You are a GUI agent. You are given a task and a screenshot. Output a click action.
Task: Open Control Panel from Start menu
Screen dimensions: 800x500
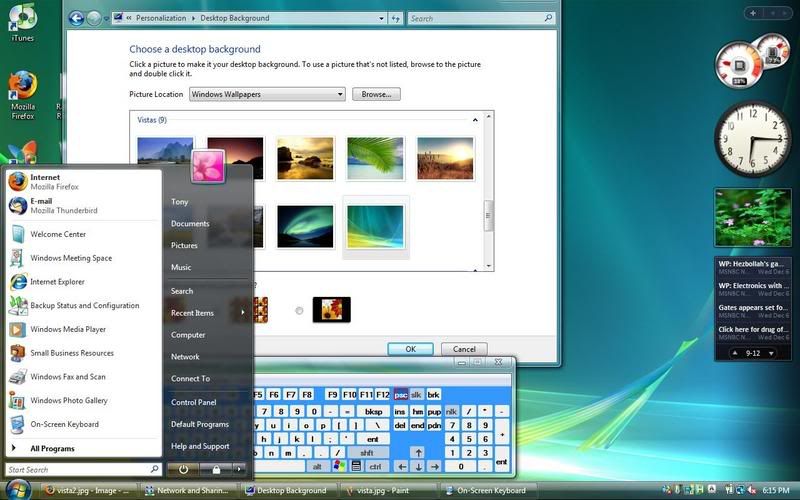click(194, 402)
